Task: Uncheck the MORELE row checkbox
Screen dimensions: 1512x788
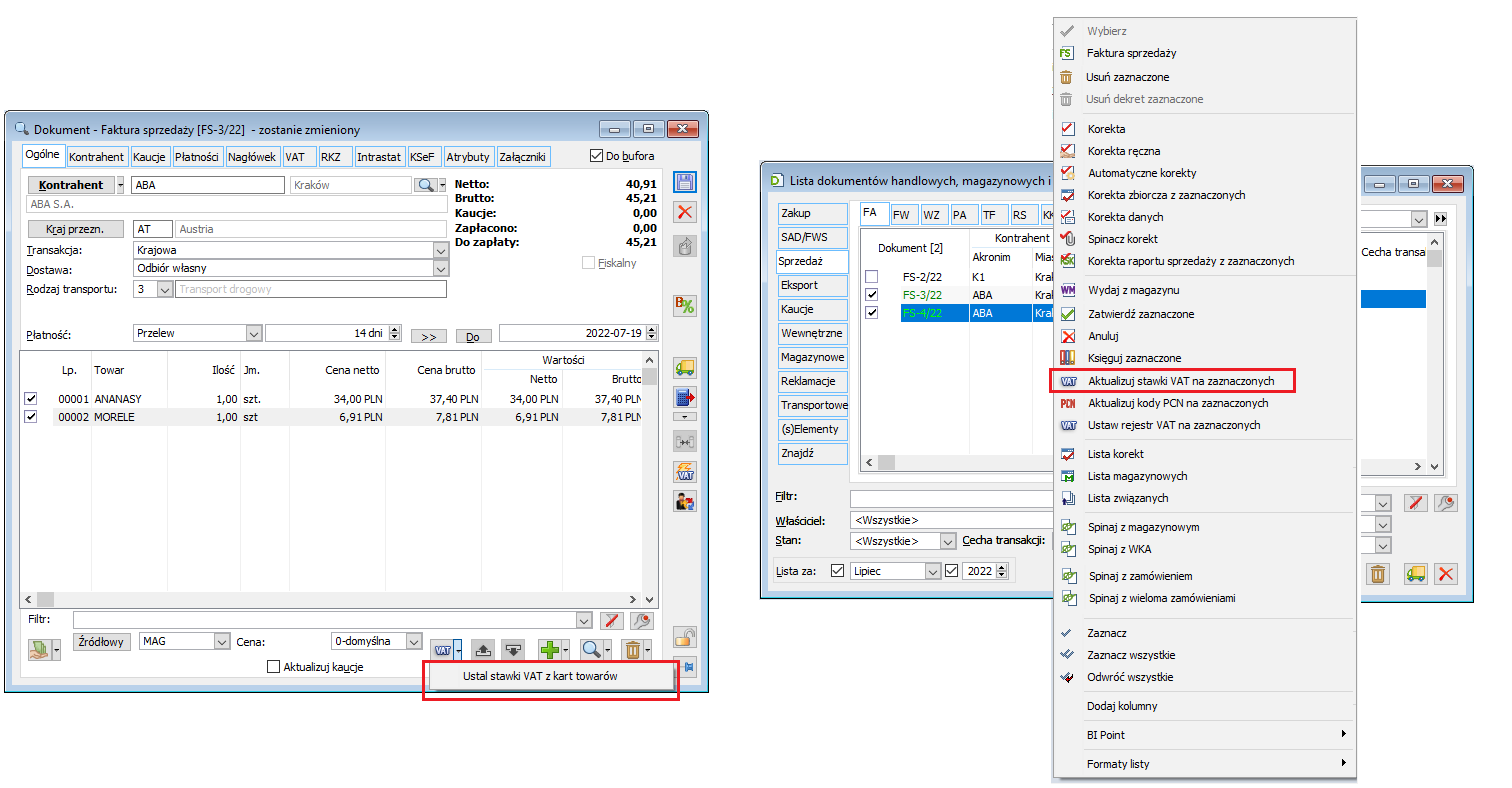Action: [x=31, y=417]
